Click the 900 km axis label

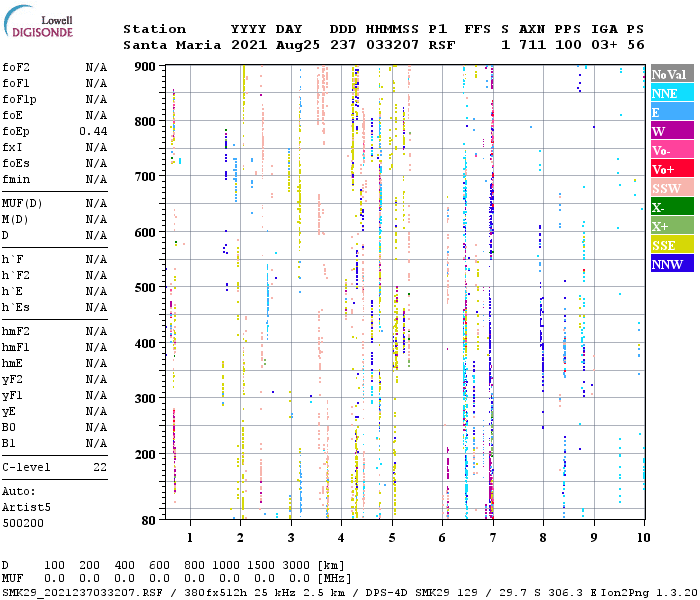145,67
